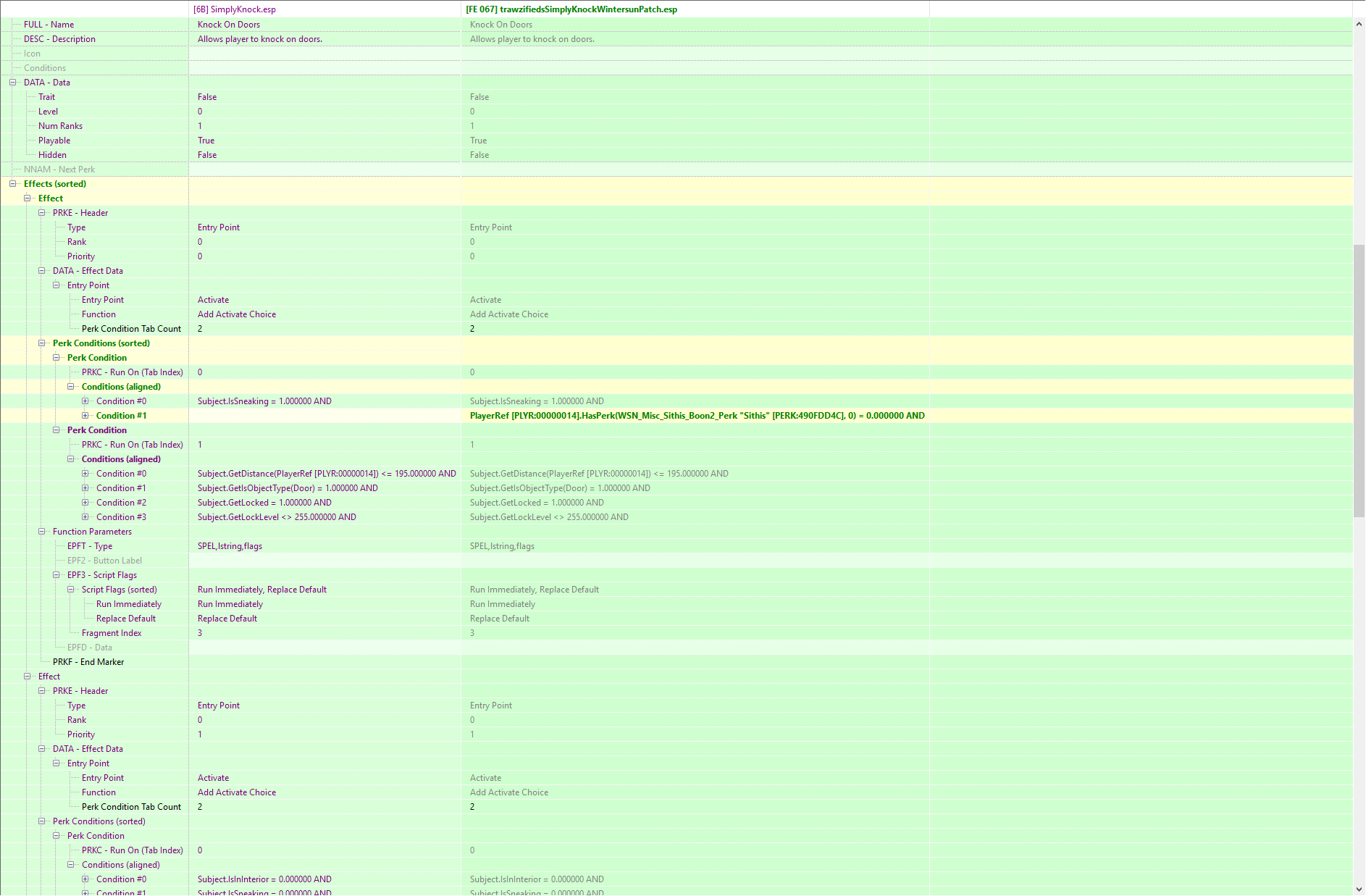This screenshot has height=896, width=1366.
Task: Click the scroll up arrow
Action: coord(1359,25)
